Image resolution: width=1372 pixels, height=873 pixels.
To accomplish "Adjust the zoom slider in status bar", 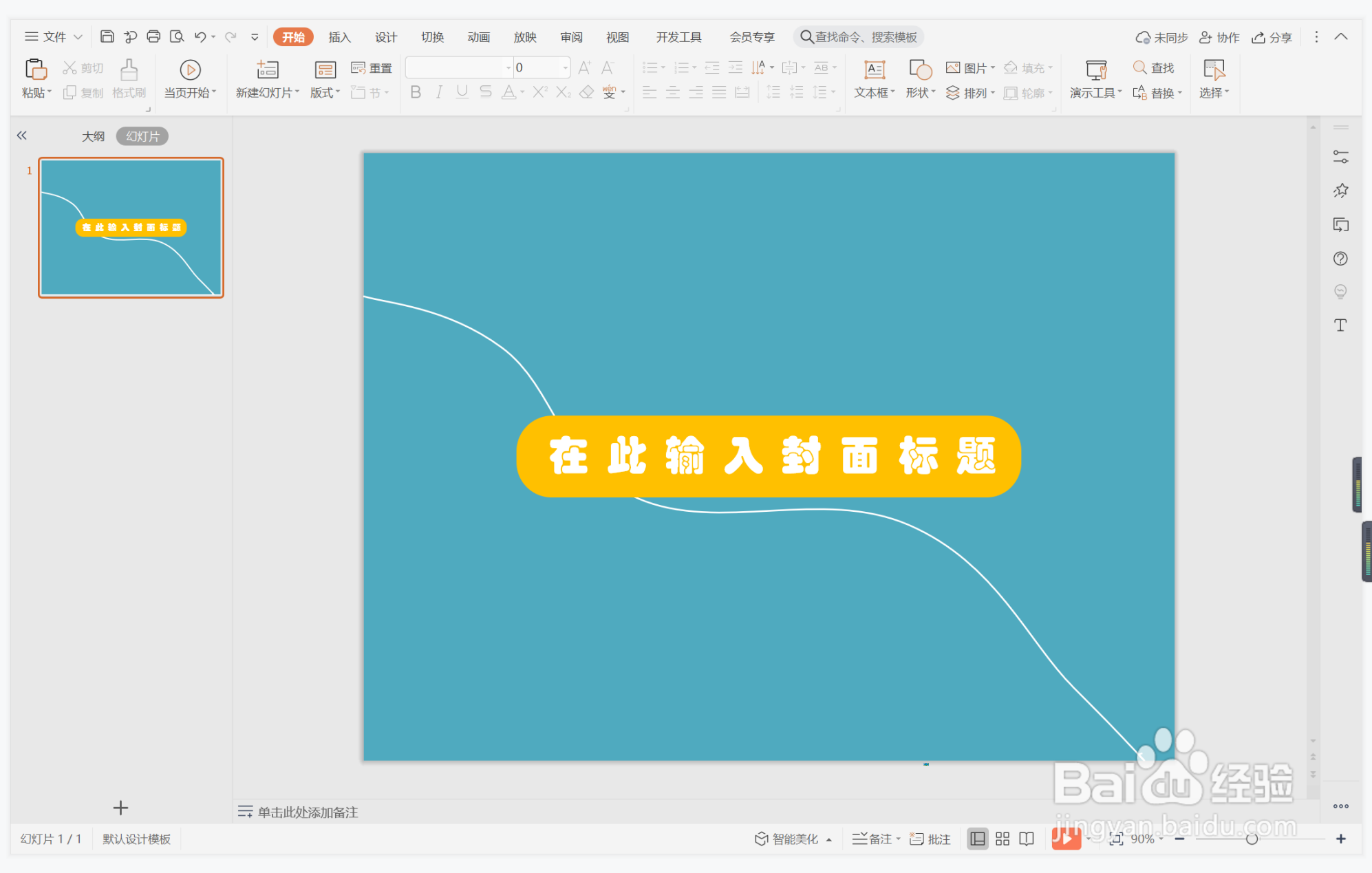I will pos(1252,839).
